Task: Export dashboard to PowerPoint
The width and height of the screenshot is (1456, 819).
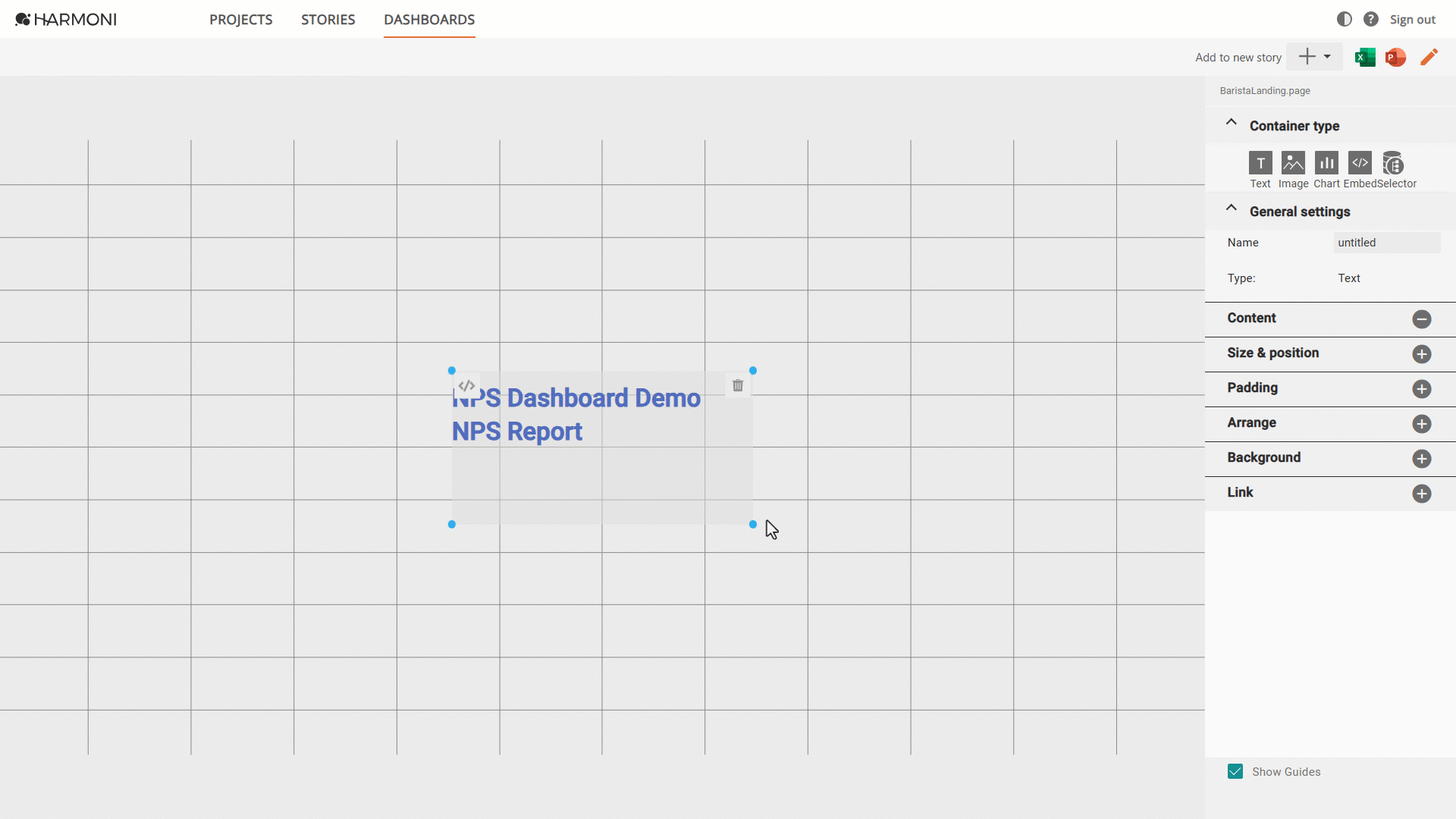Action: pos(1395,57)
